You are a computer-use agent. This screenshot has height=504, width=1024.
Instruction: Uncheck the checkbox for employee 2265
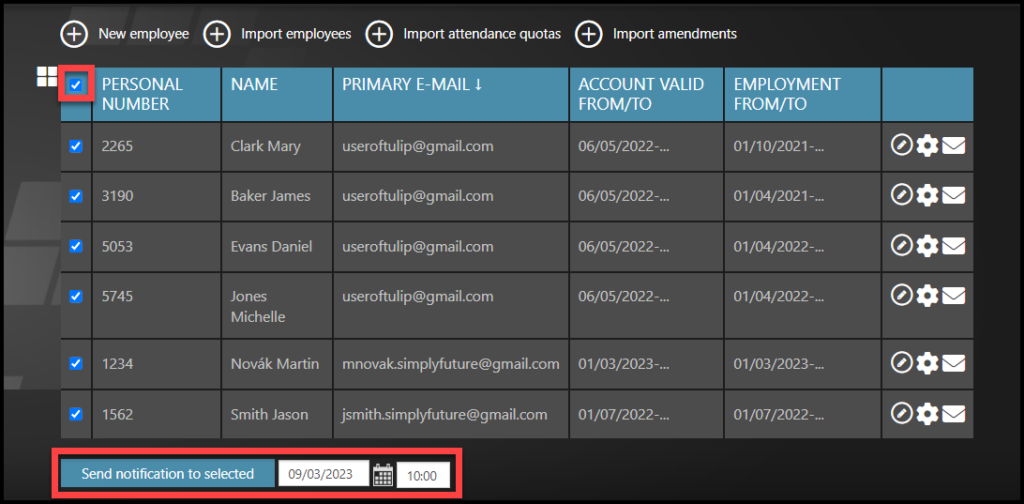coord(76,146)
